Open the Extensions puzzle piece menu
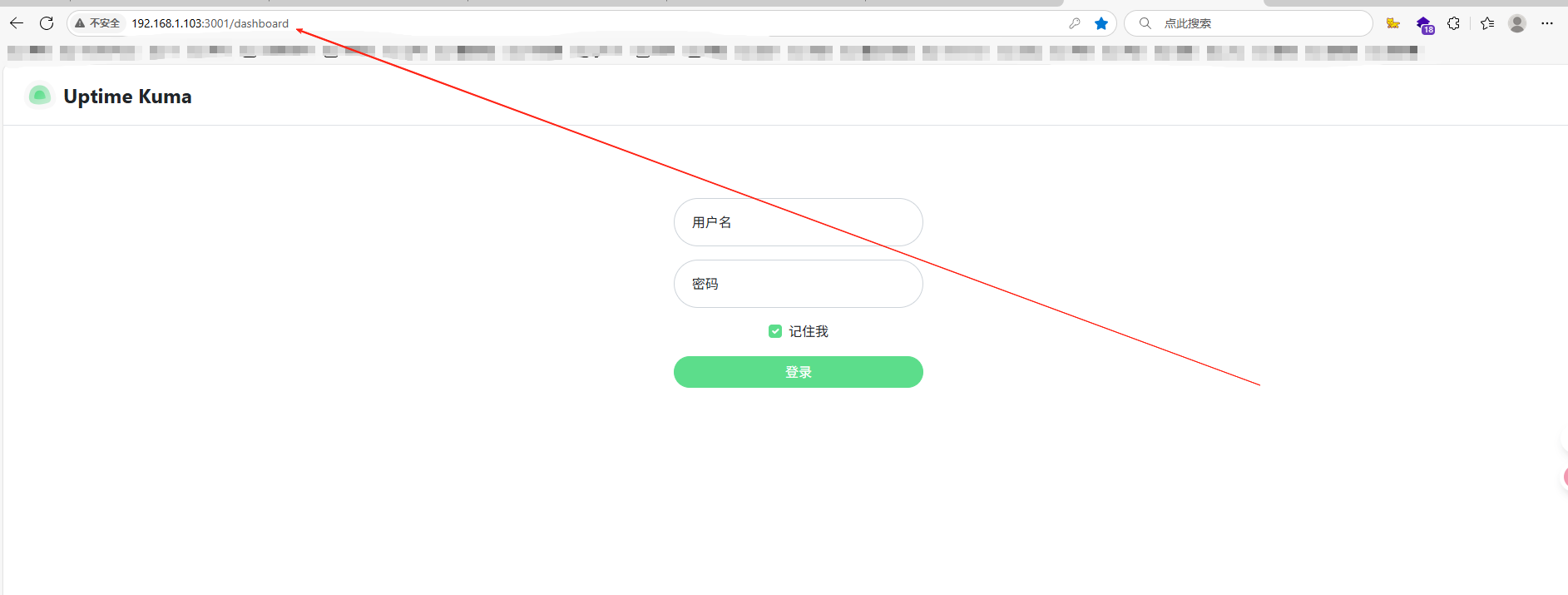The width and height of the screenshot is (1568, 595). [x=1453, y=23]
